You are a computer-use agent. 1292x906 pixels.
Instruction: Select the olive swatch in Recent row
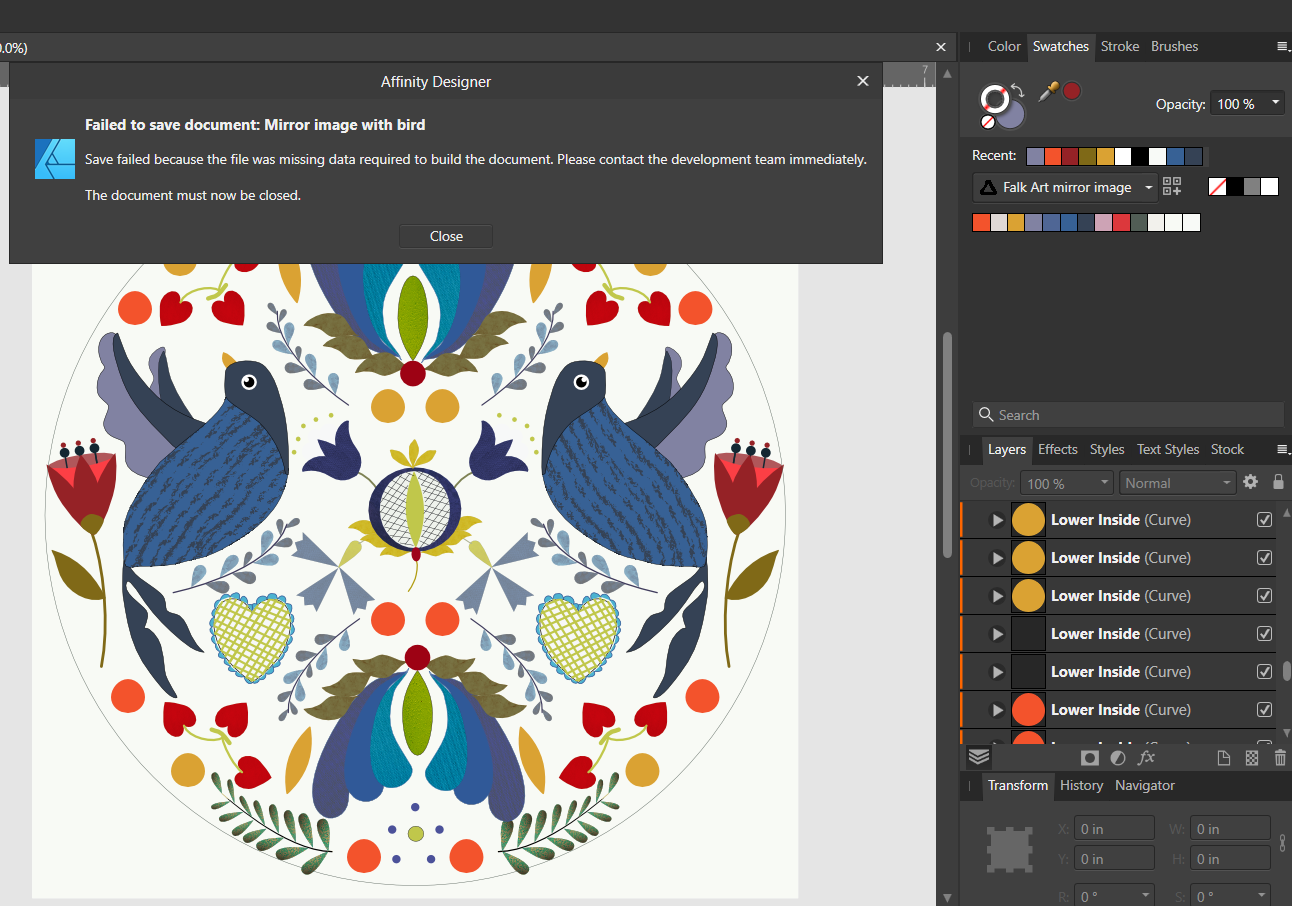click(1087, 156)
